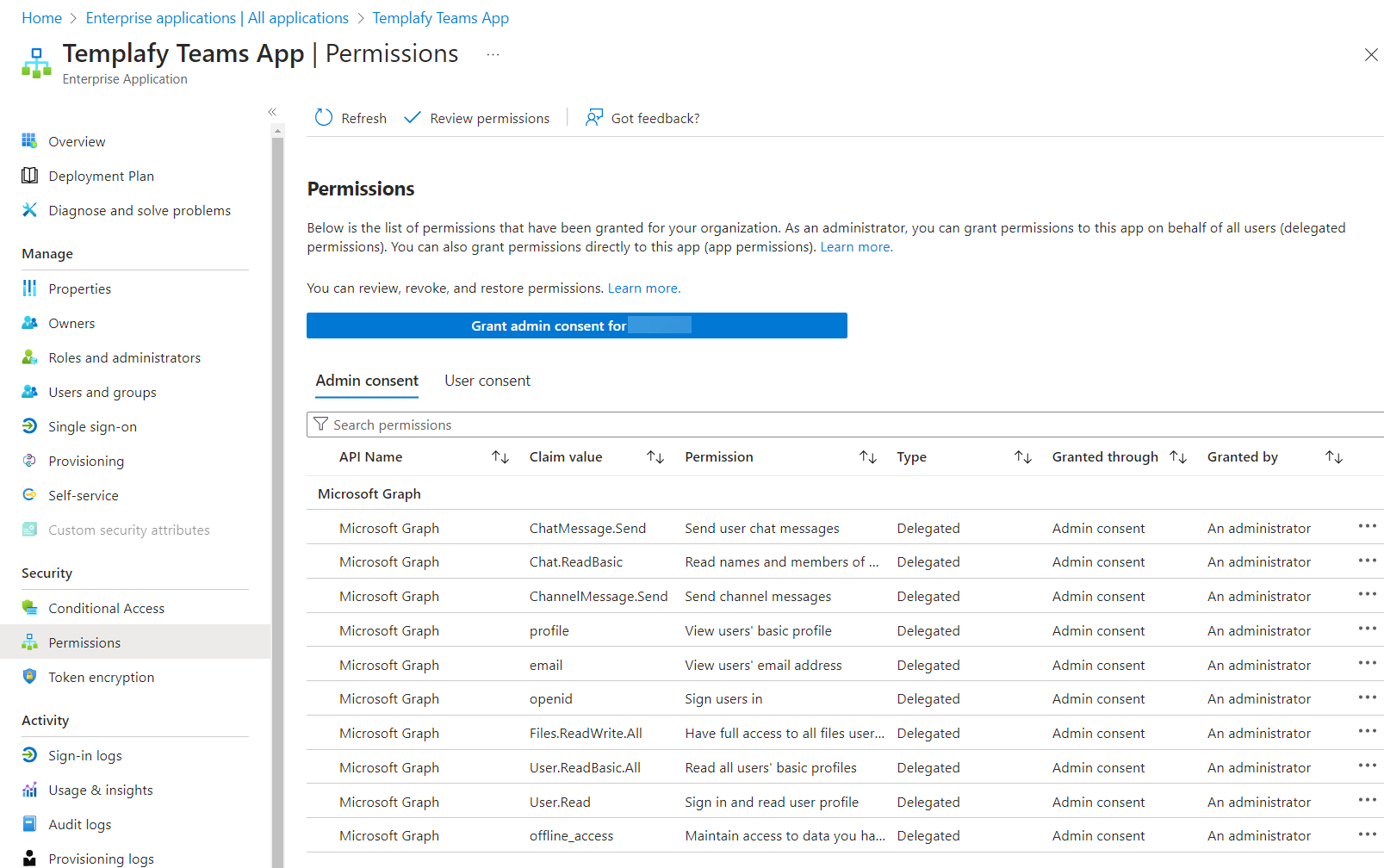Collapse the sidebar with double chevron
This screenshot has height=868, width=1384.
point(272,112)
